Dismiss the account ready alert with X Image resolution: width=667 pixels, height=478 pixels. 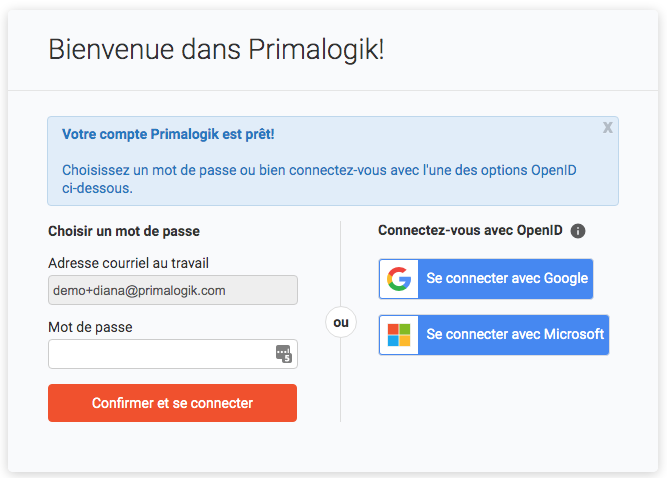[x=607, y=127]
